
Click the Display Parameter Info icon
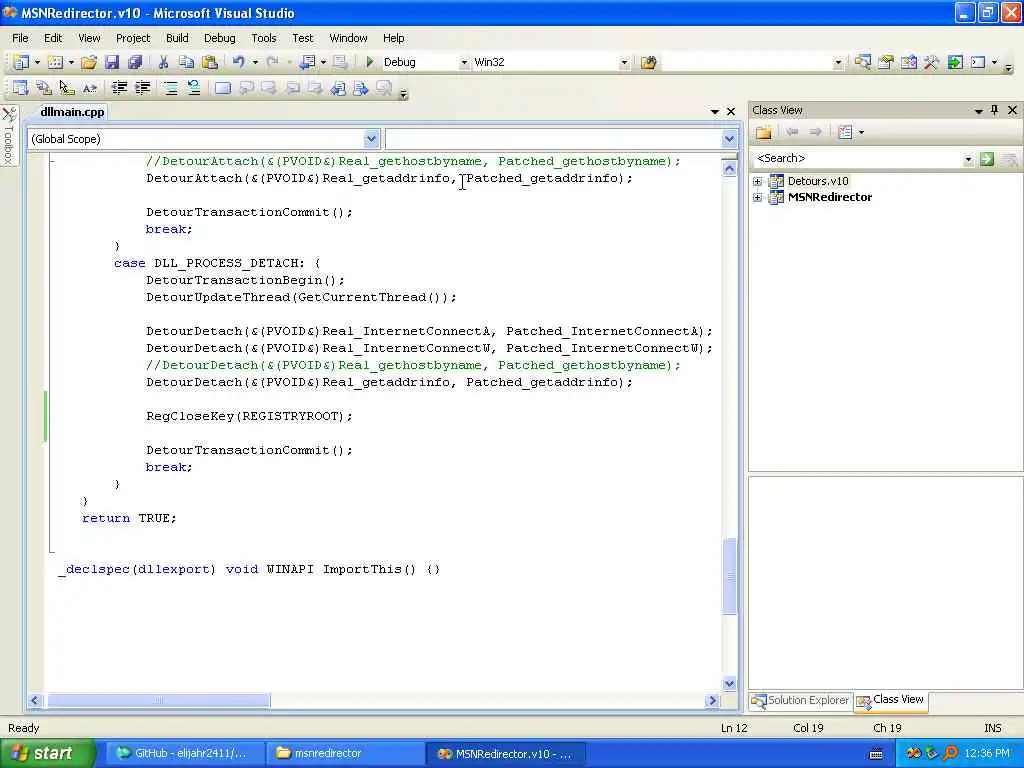pyautogui.click(x=44, y=88)
